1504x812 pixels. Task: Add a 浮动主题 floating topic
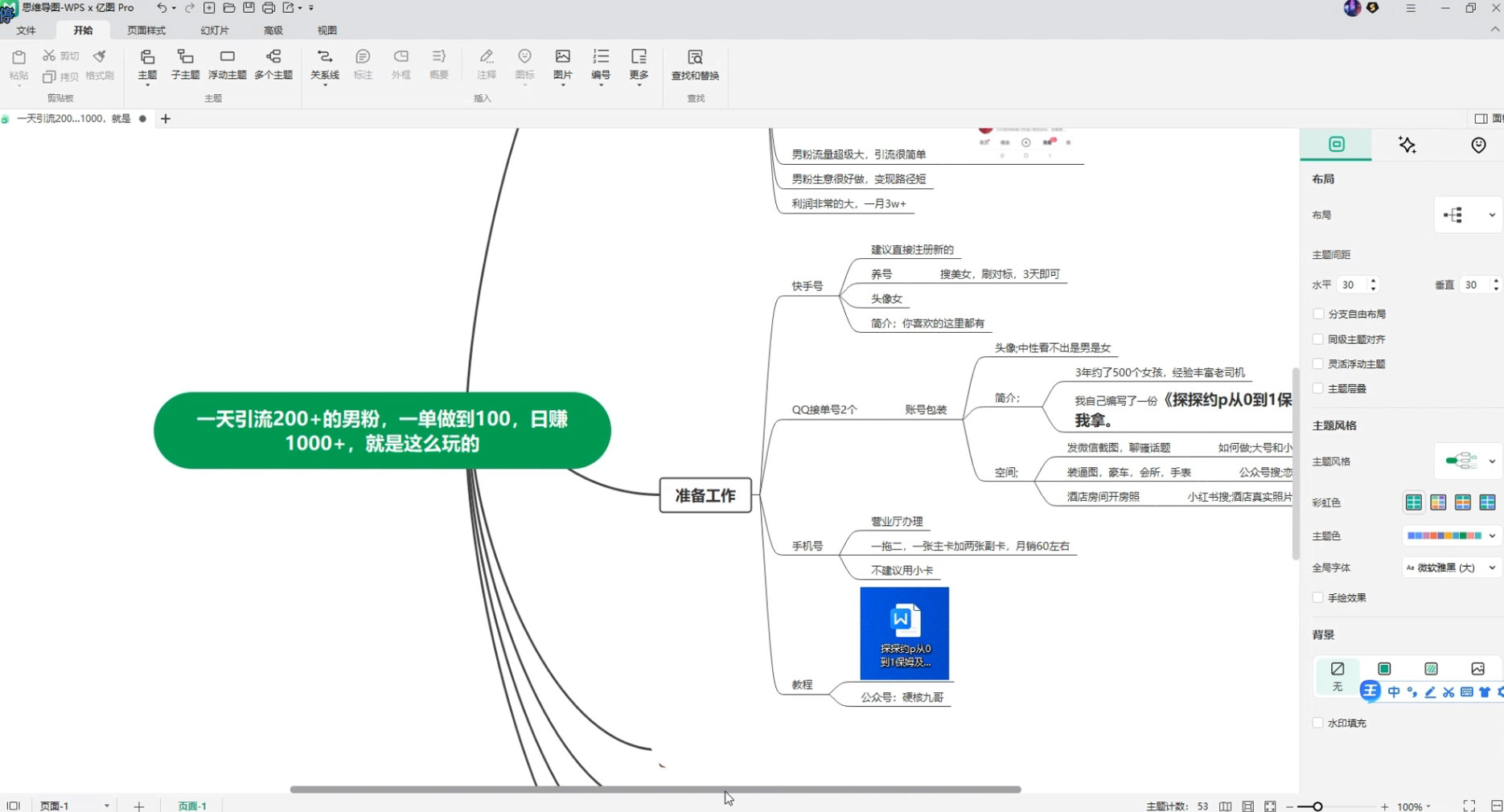(x=227, y=64)
